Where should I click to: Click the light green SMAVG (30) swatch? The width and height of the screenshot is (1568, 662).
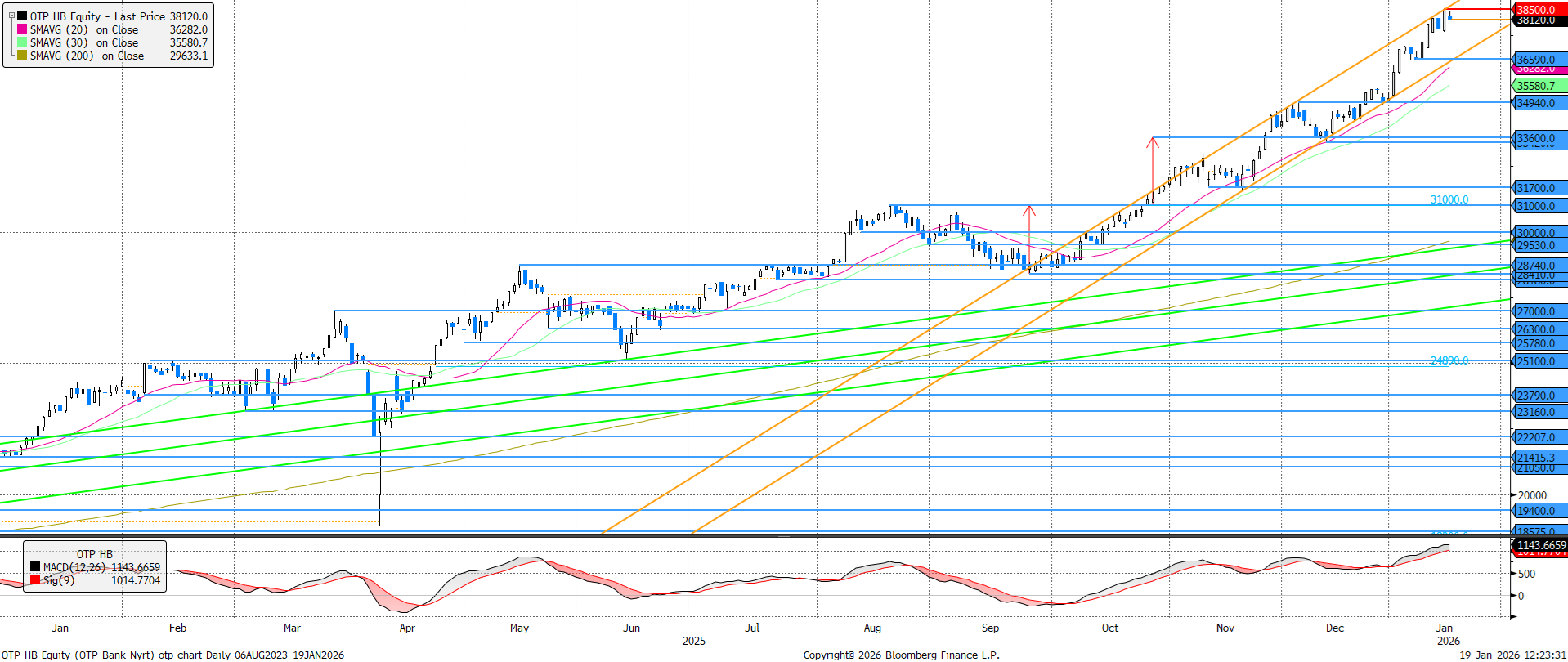click(22, 42)
